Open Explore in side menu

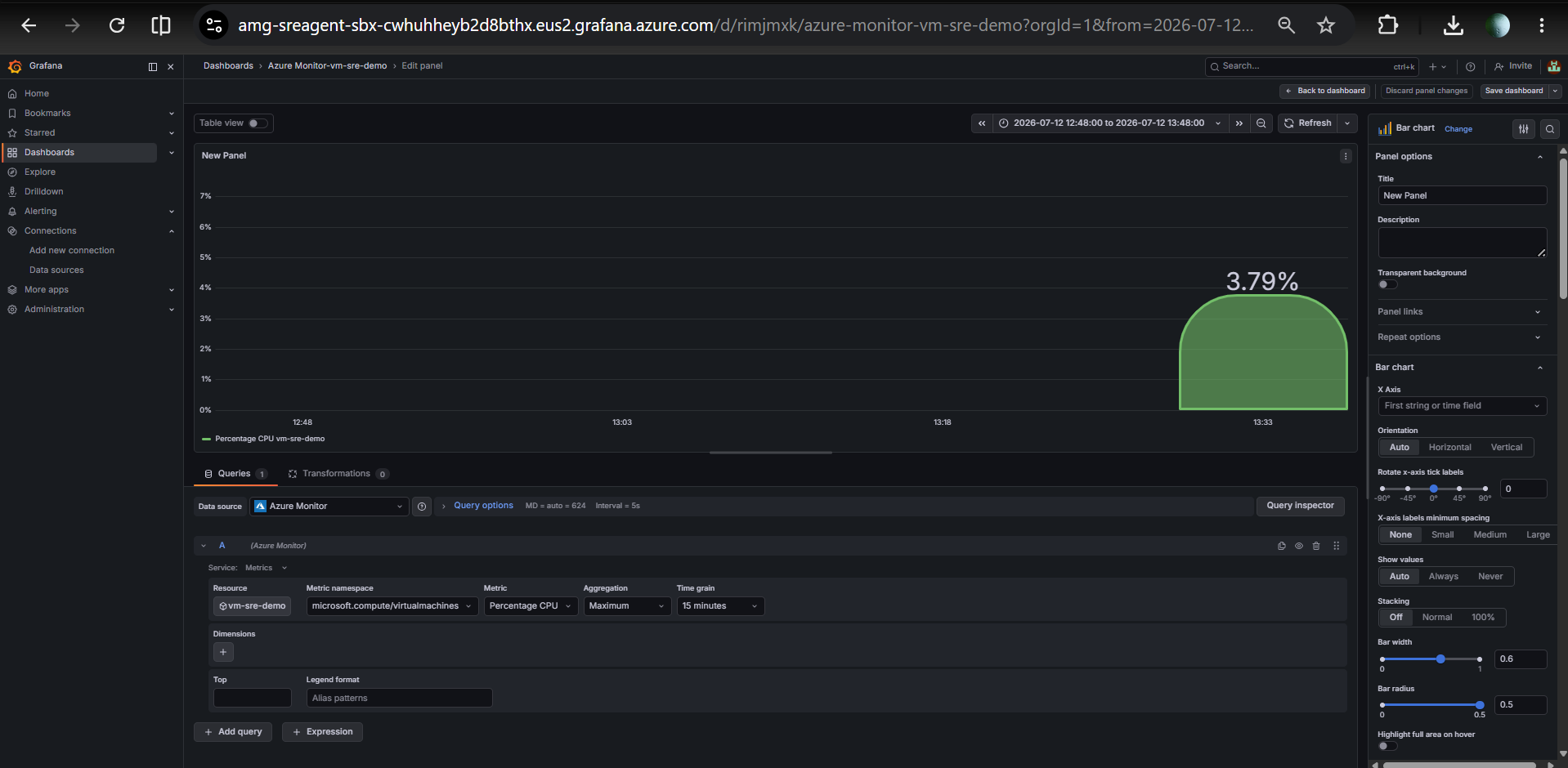coord(40,172)
